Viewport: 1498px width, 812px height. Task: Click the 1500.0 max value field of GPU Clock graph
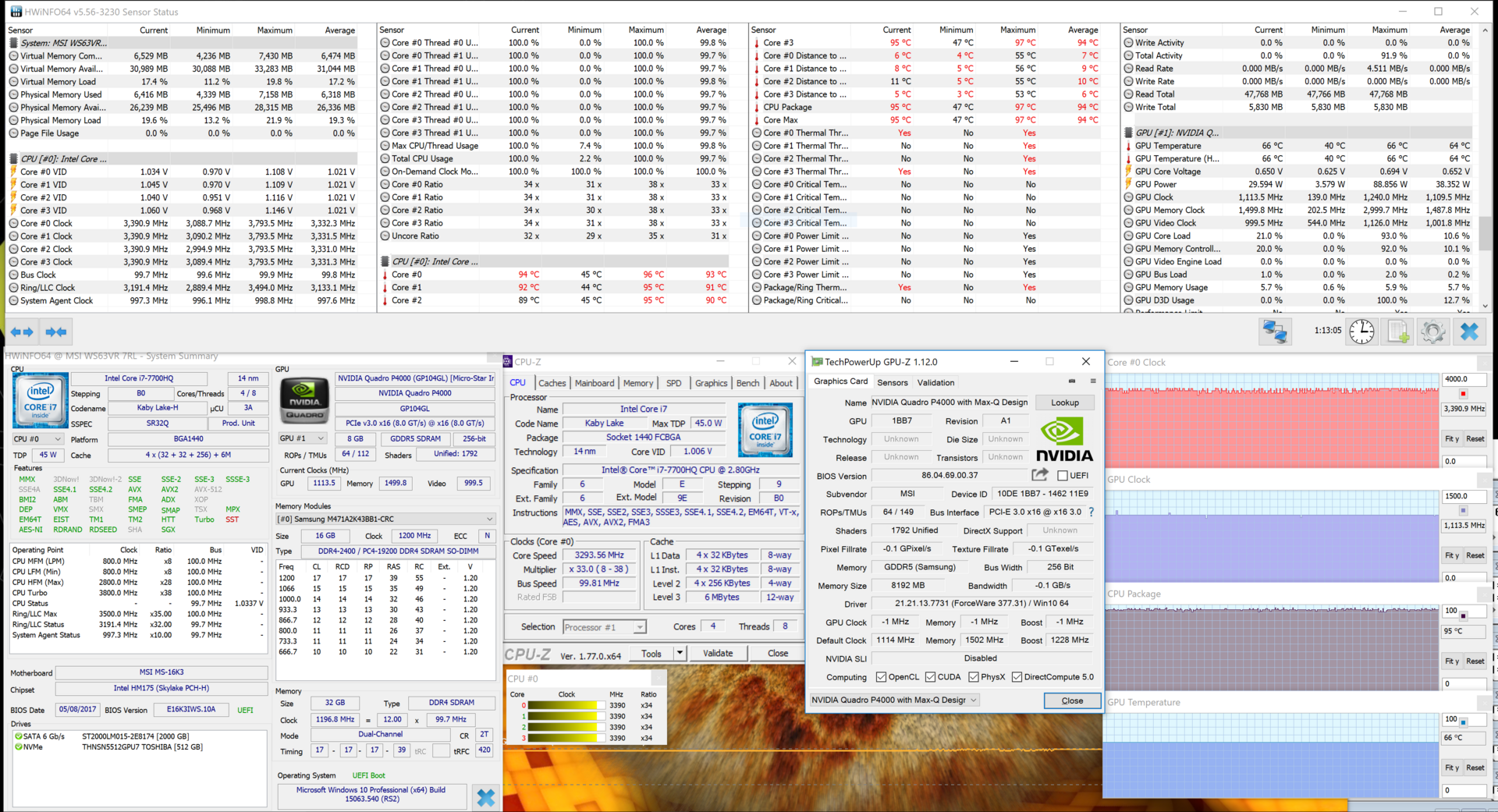point(1464,496)
